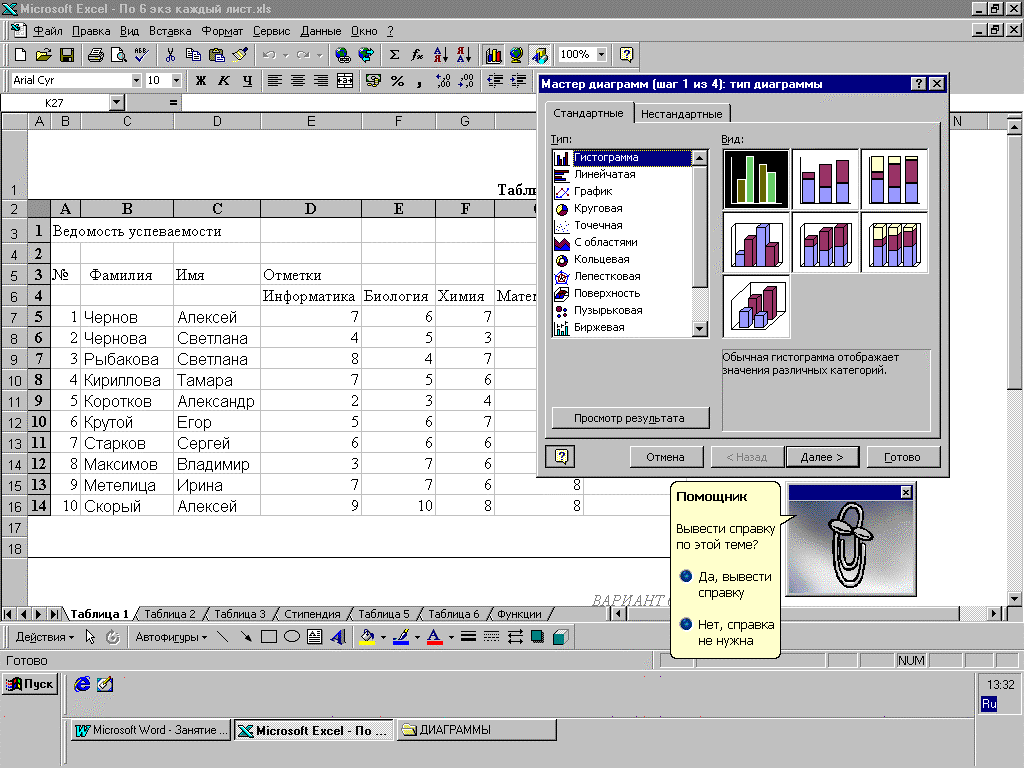Click the AutoSum sigma icon
The height and width of the screenshot is (768, 1024).
(x=394, y=55)
